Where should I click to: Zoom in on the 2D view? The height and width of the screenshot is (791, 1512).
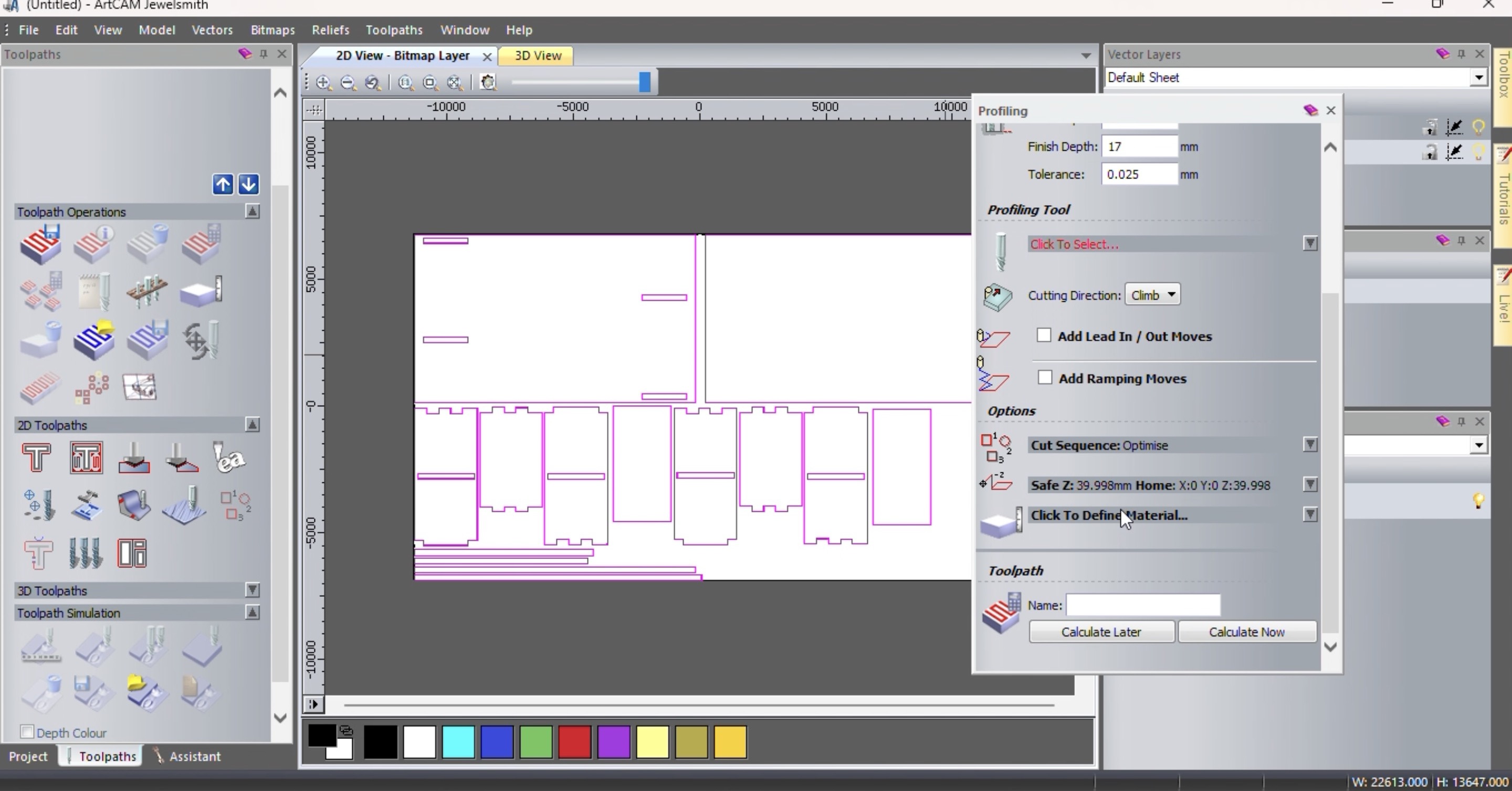pos(323,82)
